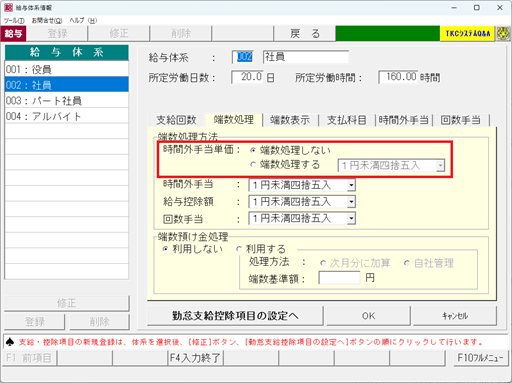Click 登録 button below the list
This screenshot has width=512, height=383.
tap(35, 322)
